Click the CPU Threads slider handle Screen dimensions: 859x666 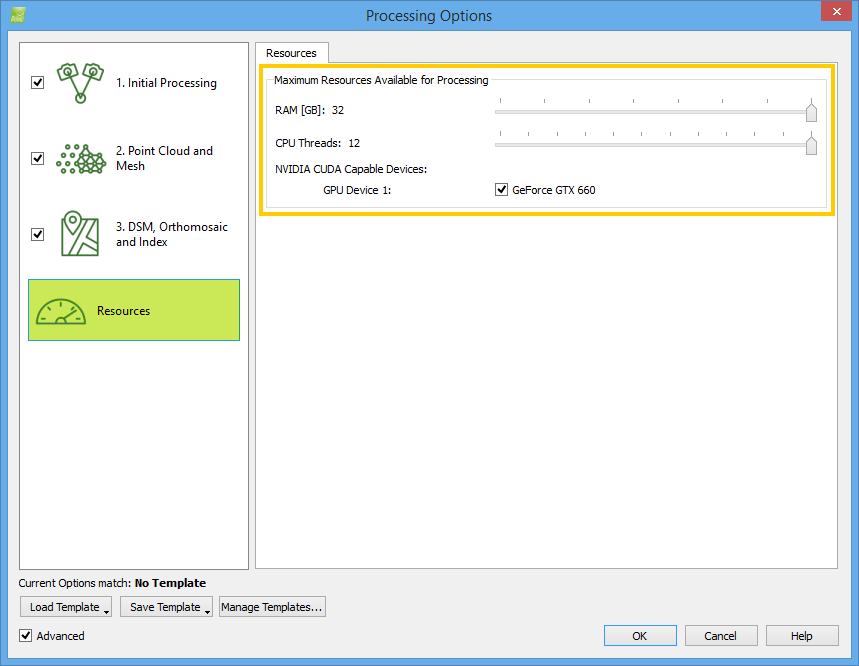[811, 145]
